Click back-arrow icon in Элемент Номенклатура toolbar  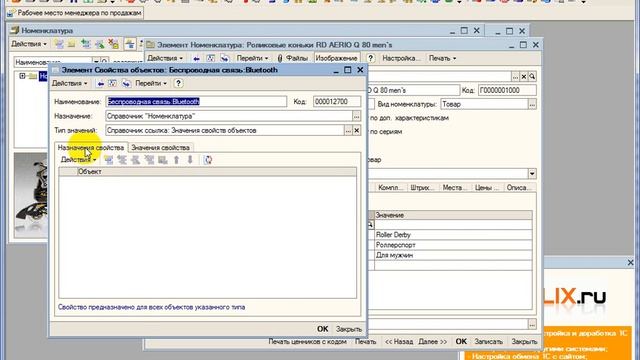pos(196,59)
